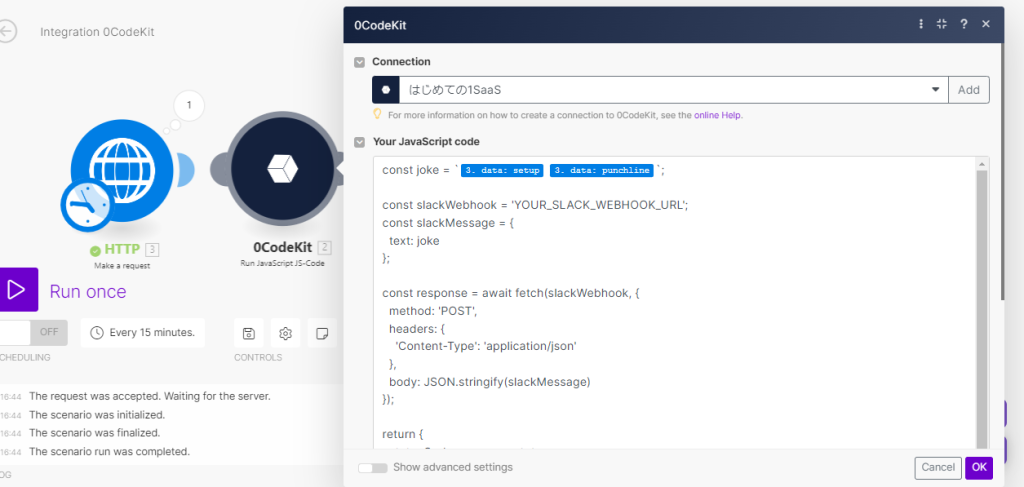
Task: Click the save scenario disk icon
Action: (x=248, y=334)
